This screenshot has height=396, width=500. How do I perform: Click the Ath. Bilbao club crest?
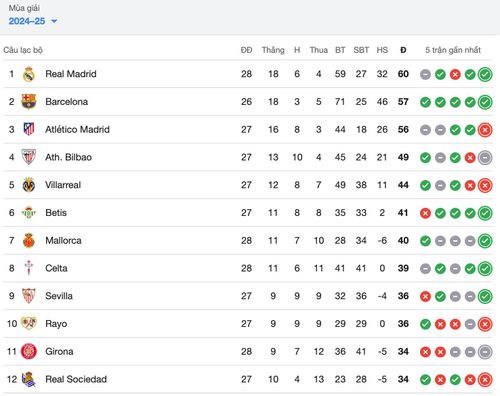point(29,157)
